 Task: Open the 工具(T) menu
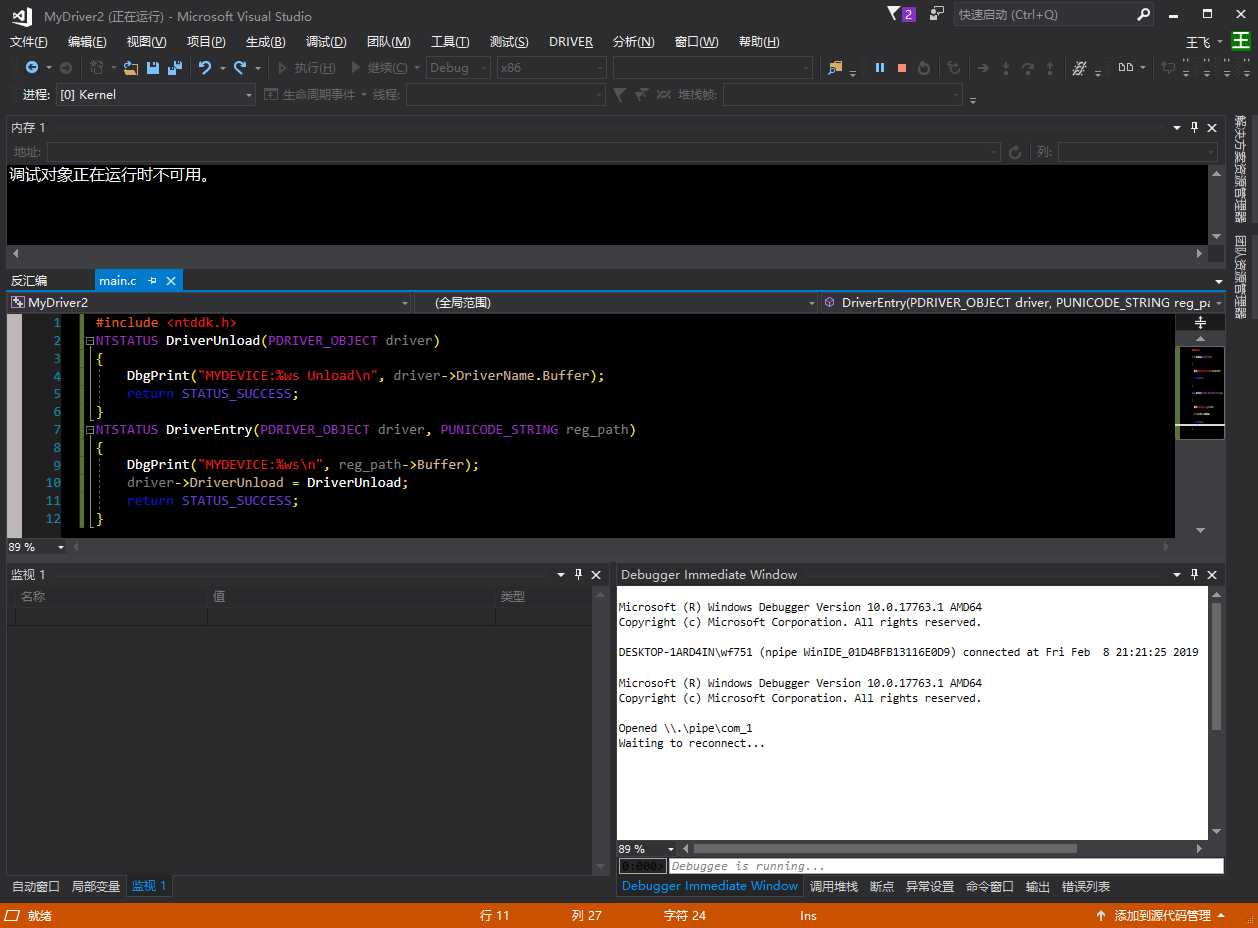pyautogui.click(x=450, y=41)
